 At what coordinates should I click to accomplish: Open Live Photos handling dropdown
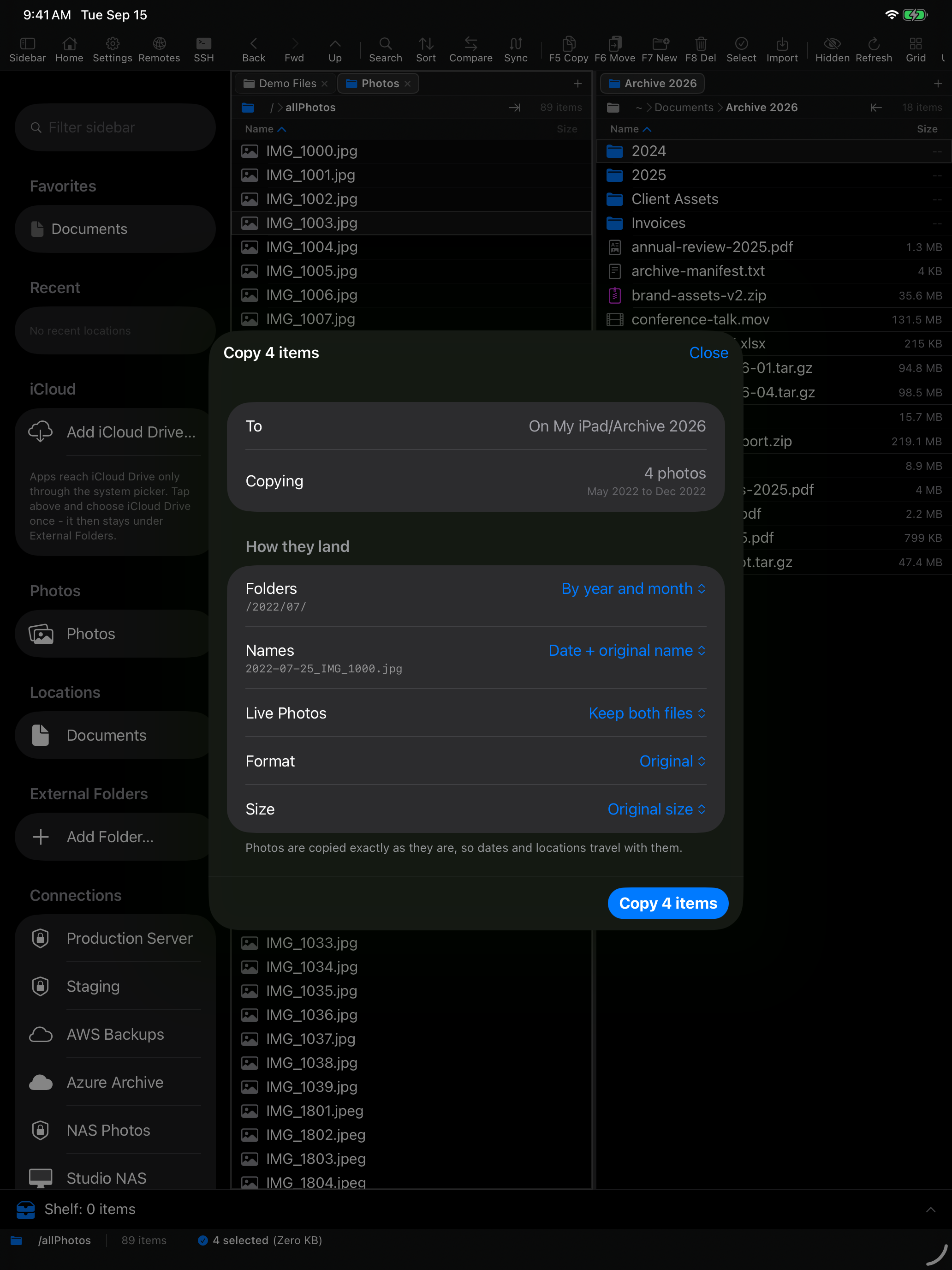tap(647, 713)
